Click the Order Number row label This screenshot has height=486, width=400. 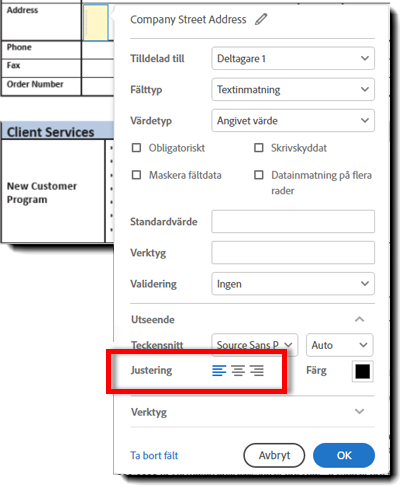click(x=35, y=84)
